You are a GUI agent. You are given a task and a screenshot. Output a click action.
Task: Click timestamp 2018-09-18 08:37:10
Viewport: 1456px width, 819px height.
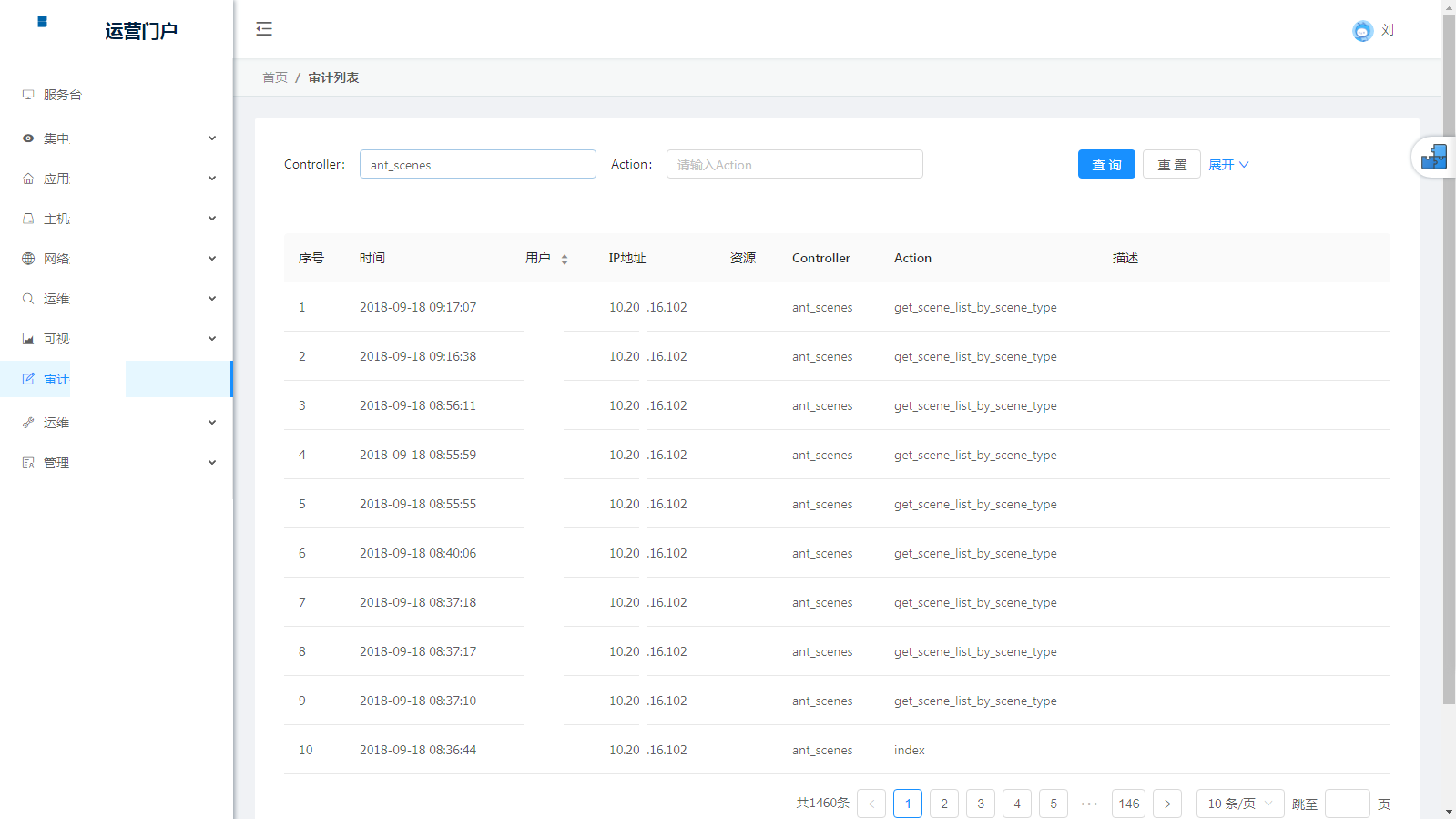click(418, 701)
